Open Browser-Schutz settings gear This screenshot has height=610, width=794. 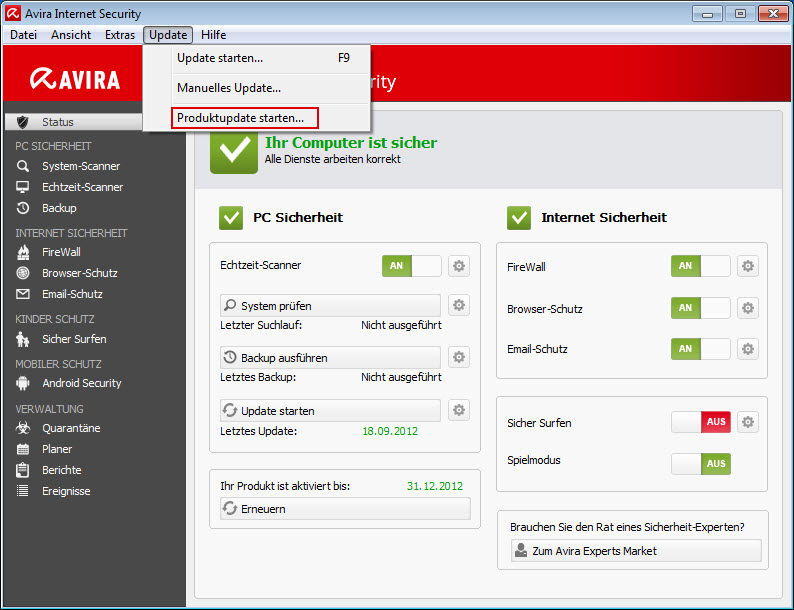click(748, 308)
